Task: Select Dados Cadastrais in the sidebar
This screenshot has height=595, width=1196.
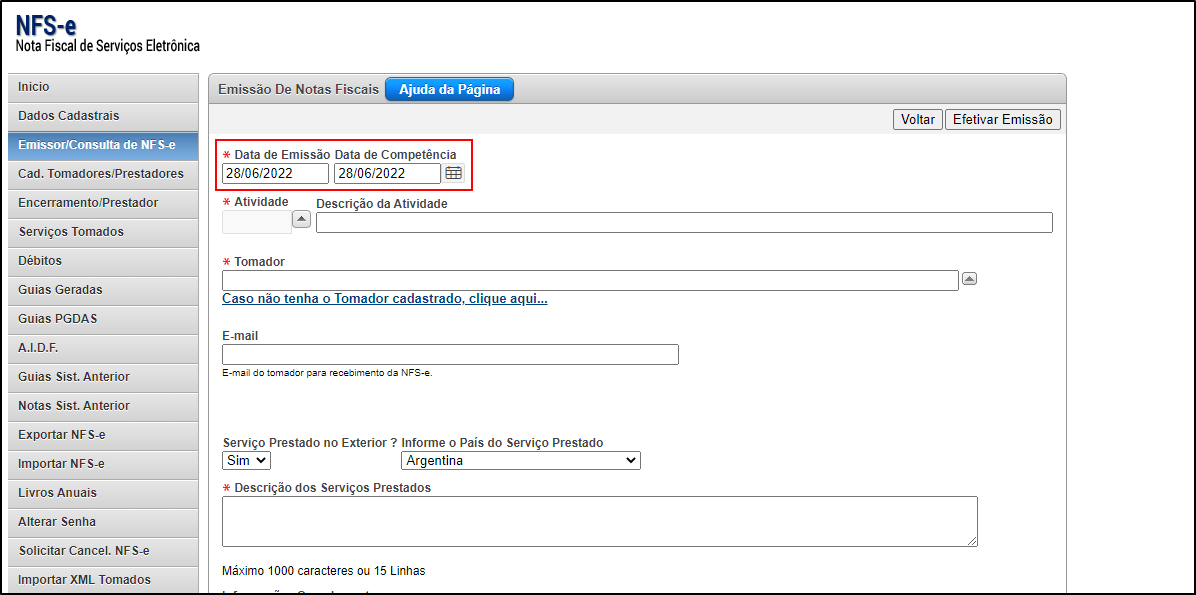Action: click(68, 116)
